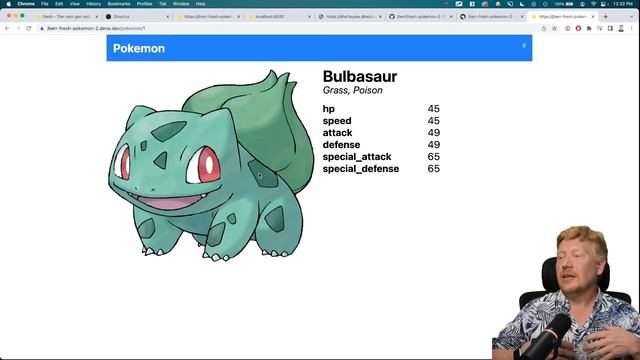Close the Directus tab
The image size is (640, 360).
coord(167,17)
